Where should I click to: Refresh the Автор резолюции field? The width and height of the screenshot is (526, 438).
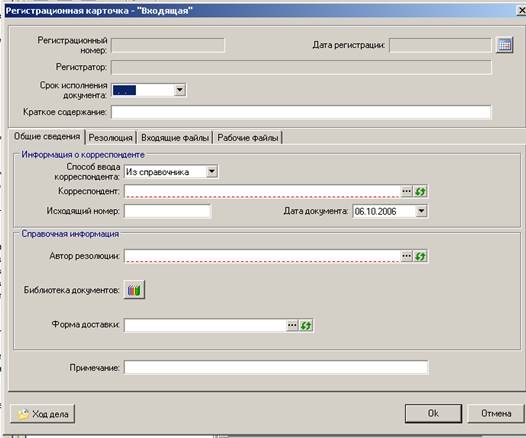click(420, 256)
